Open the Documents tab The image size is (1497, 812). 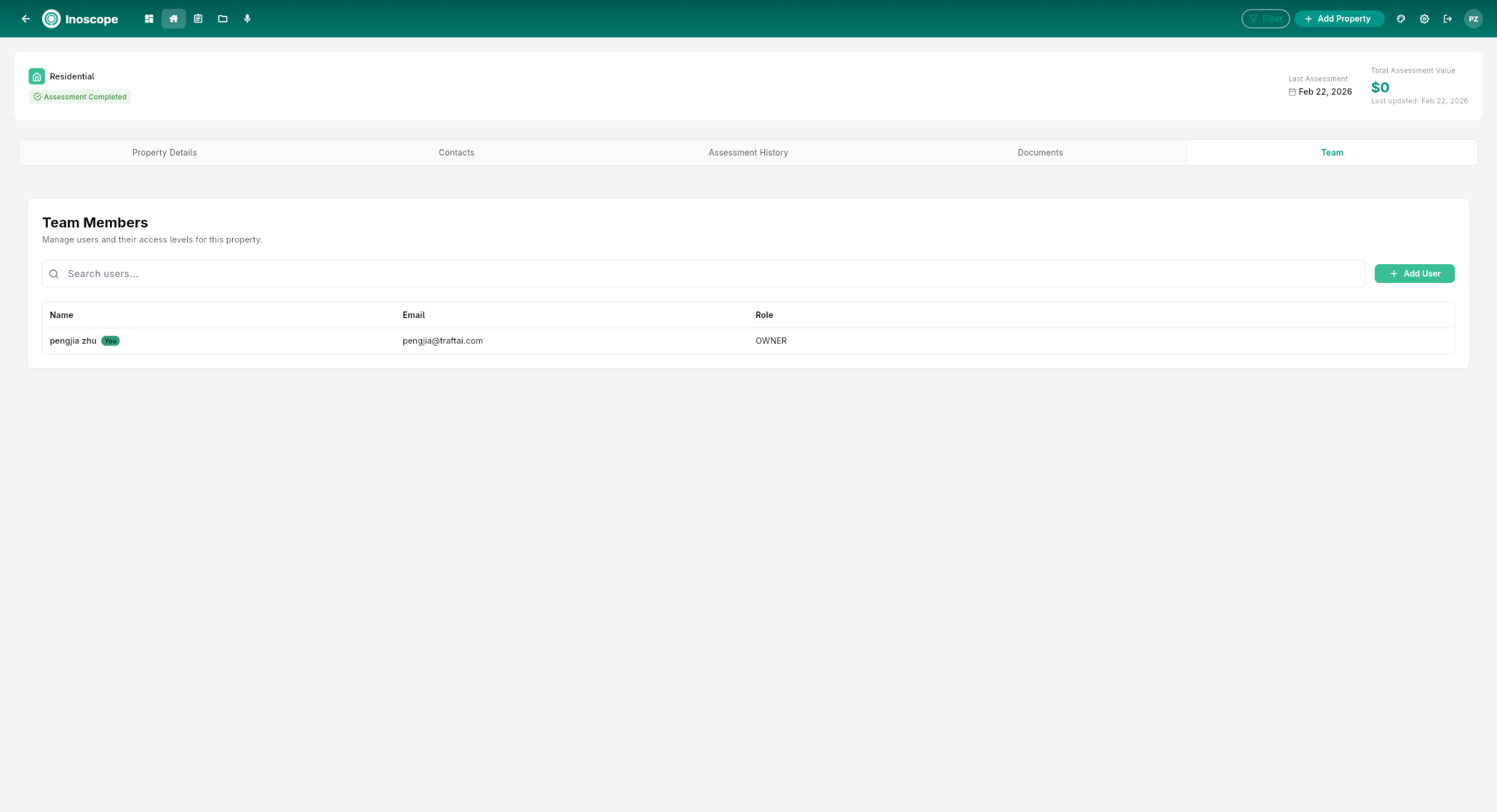[1040, 152]
